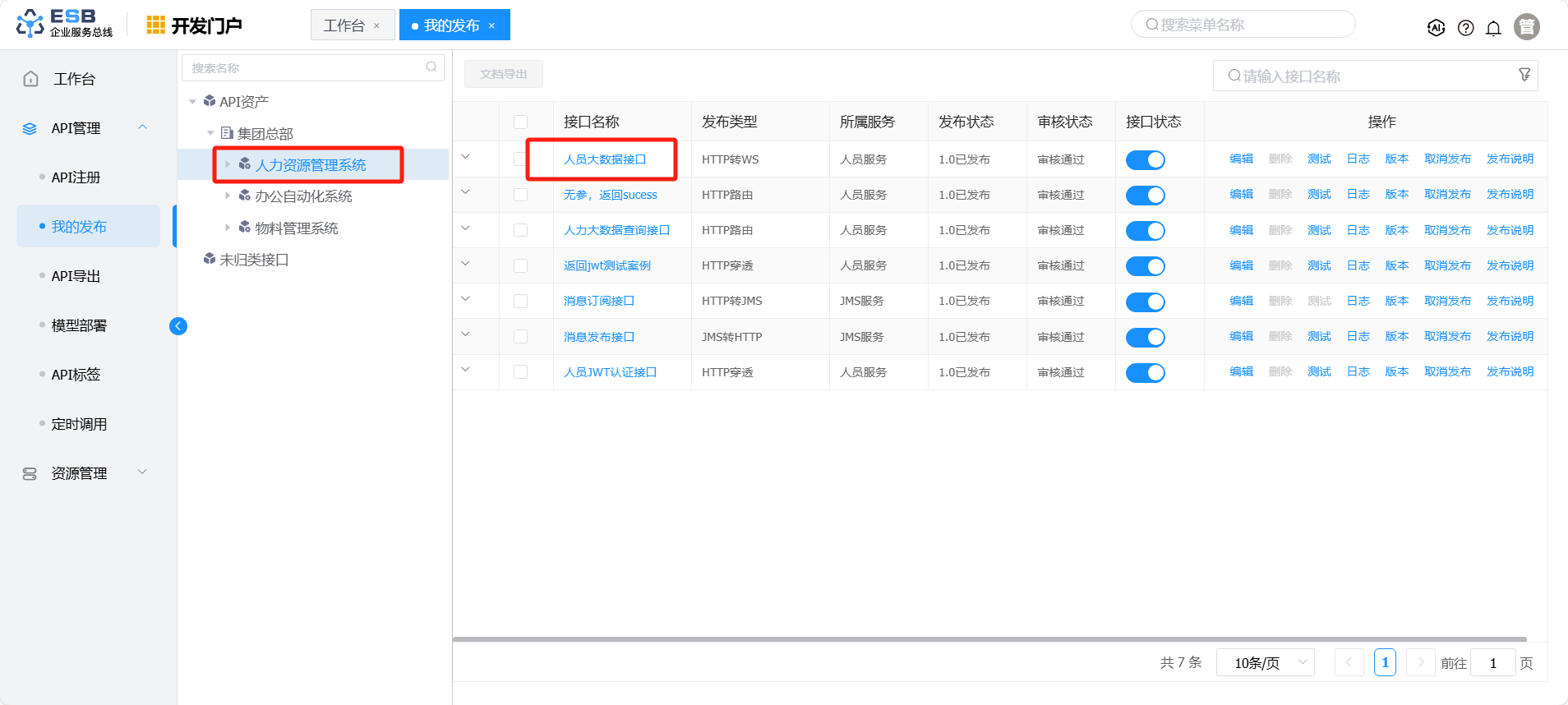The width and height of the screenshot is (1568, 705).
Task: Close the 我的发布 tab
Action: (x=491, y=25)
